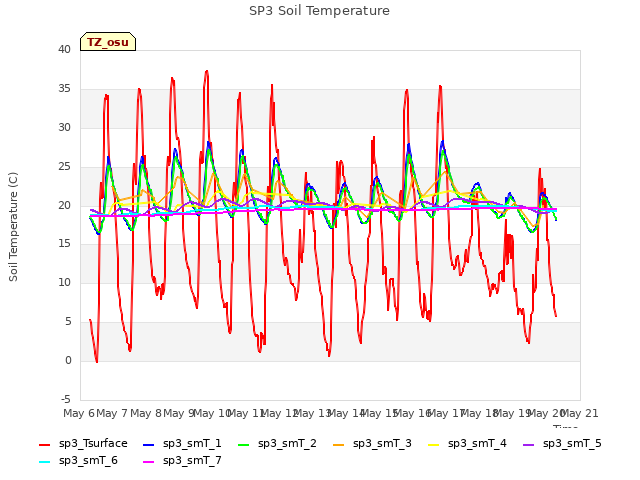640x480 pixels.
Task: Click the -5 y-axis tick label
Action: click(x=66, y=399)
